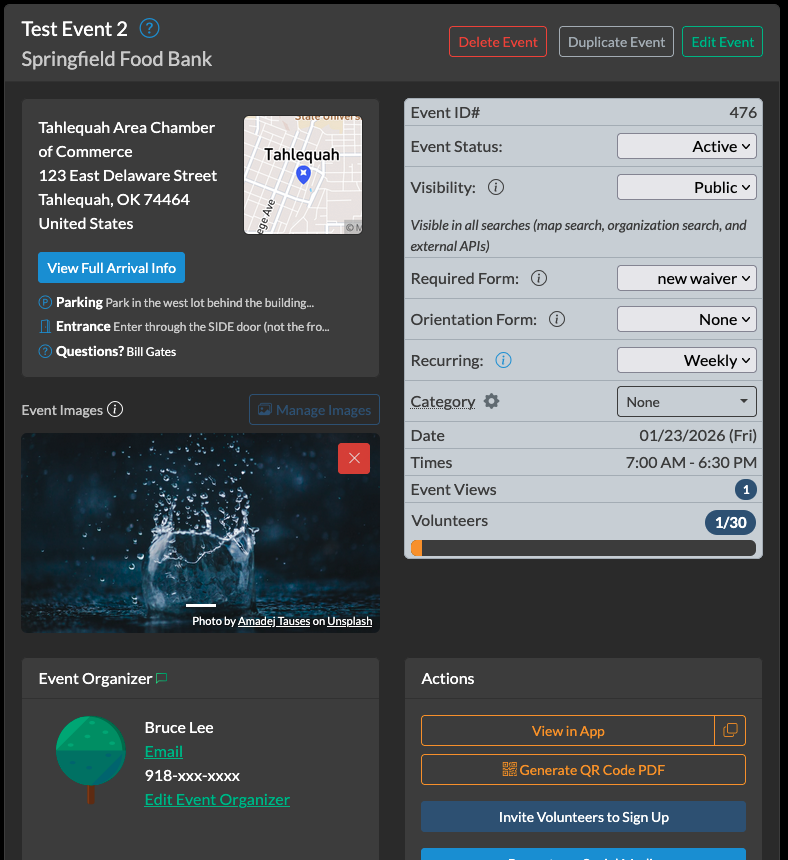
Task: Click the Recurring info icon
Action: click(x=504, y=360)
